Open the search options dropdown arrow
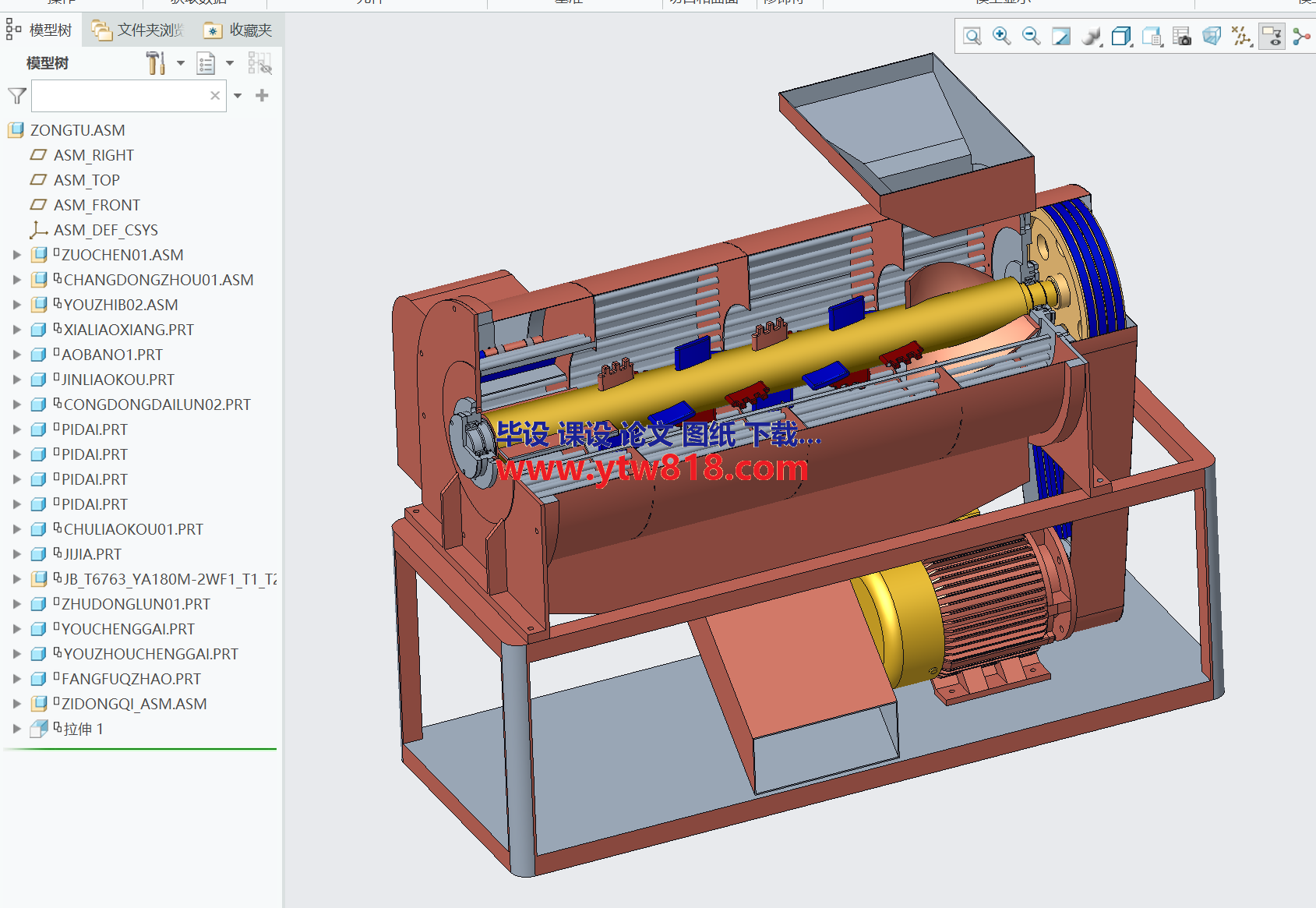 [x=238, y=96]
